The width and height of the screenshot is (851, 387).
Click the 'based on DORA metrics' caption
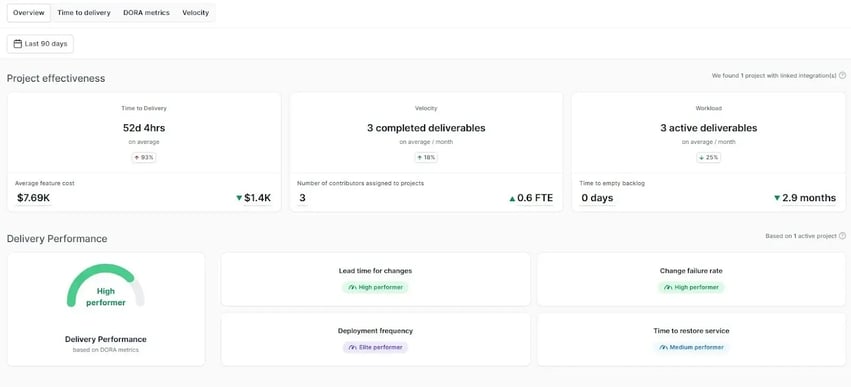coord(106,350)
